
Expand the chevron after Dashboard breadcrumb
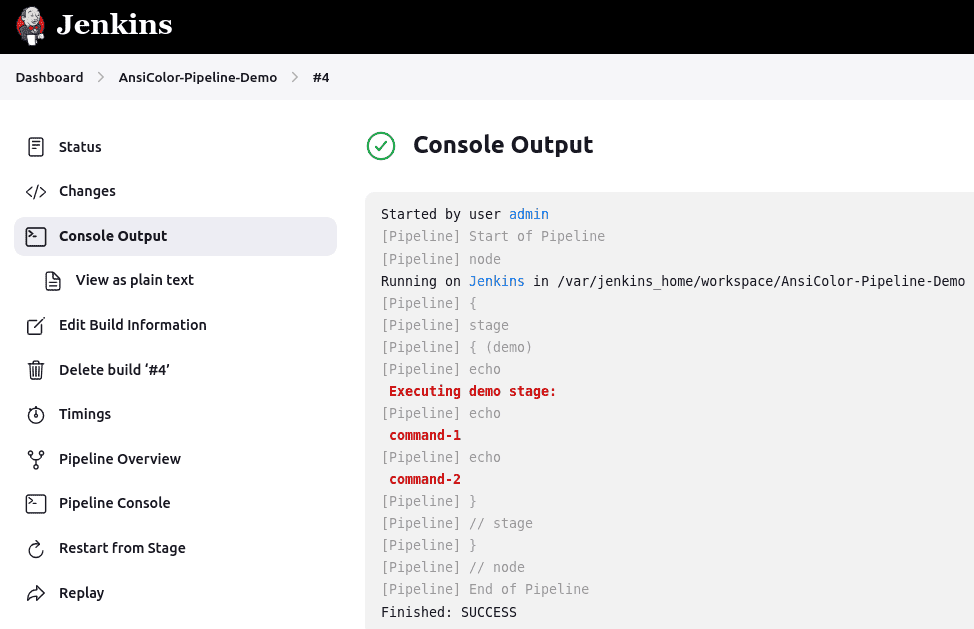click(101, 78)
